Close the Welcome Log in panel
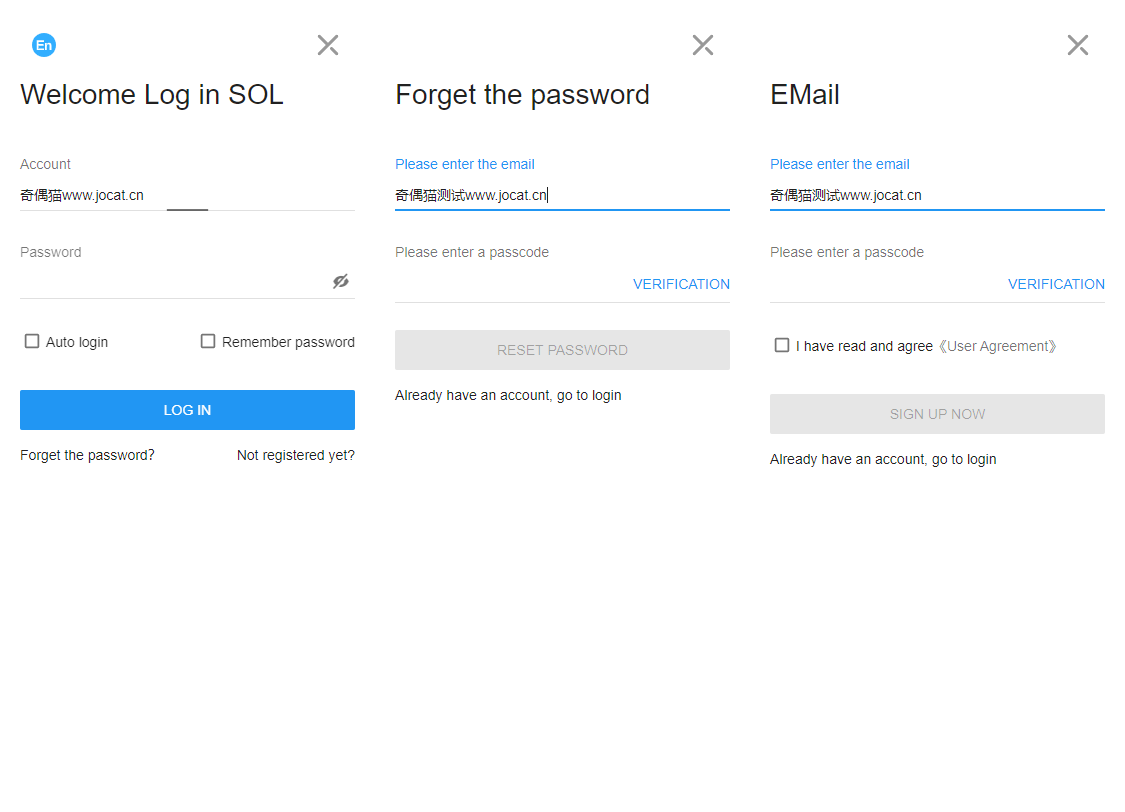 coord(328,45)
